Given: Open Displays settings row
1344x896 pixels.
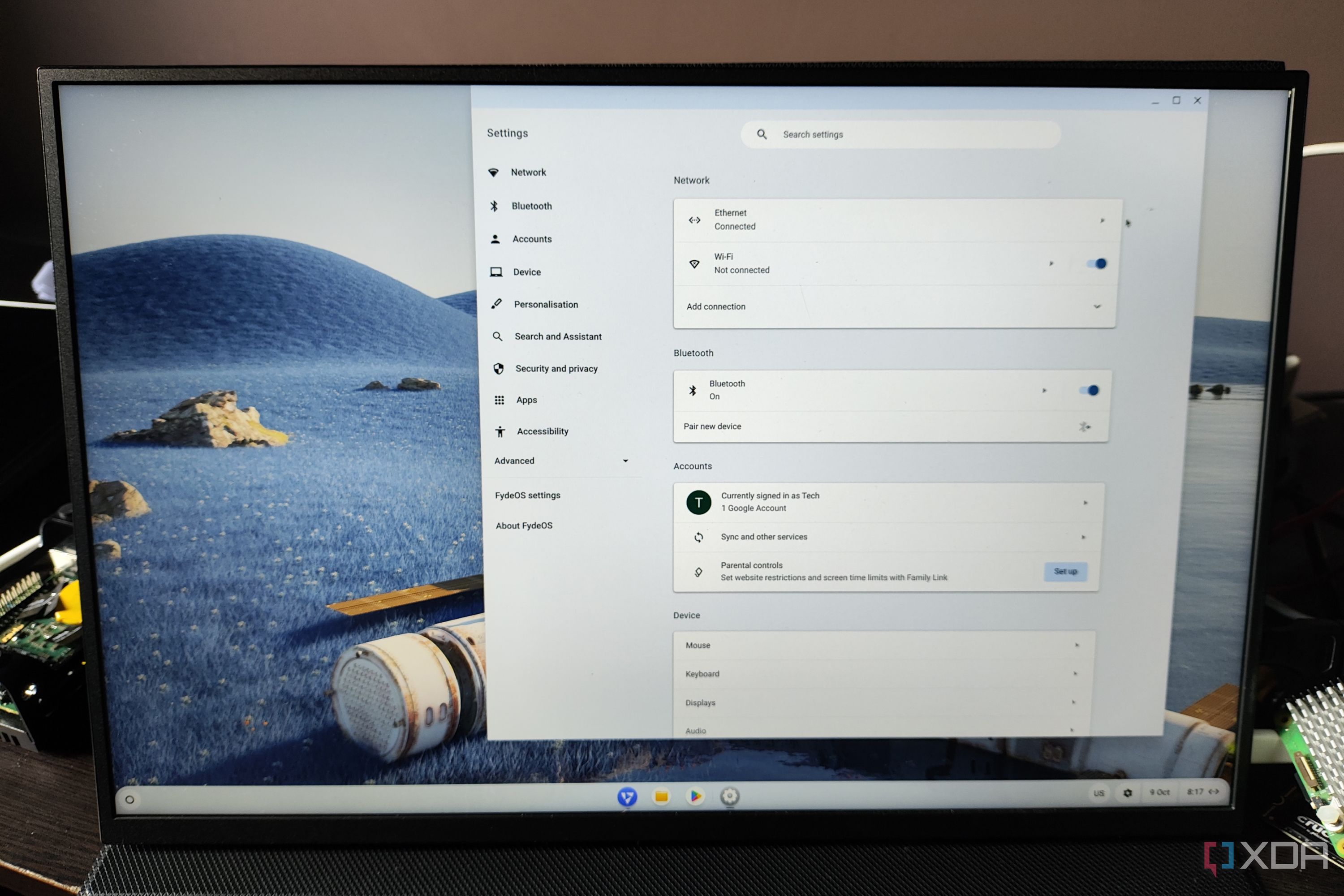Looking at the screenshot, I should click(x=883, y=703).
